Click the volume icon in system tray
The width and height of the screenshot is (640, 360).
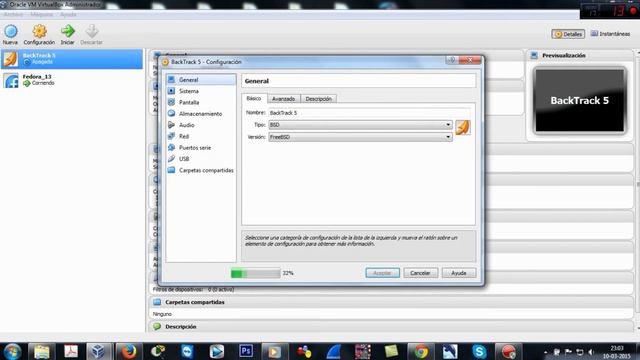(x=591, y=352)
